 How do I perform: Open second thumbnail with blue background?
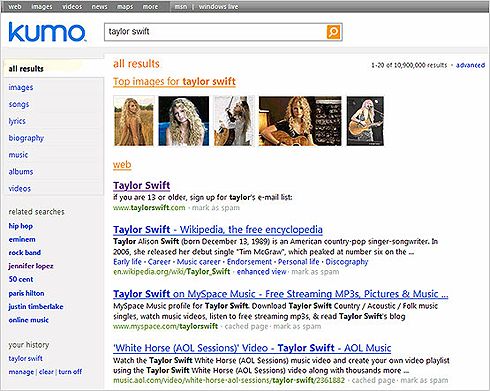tap(184, 121)
